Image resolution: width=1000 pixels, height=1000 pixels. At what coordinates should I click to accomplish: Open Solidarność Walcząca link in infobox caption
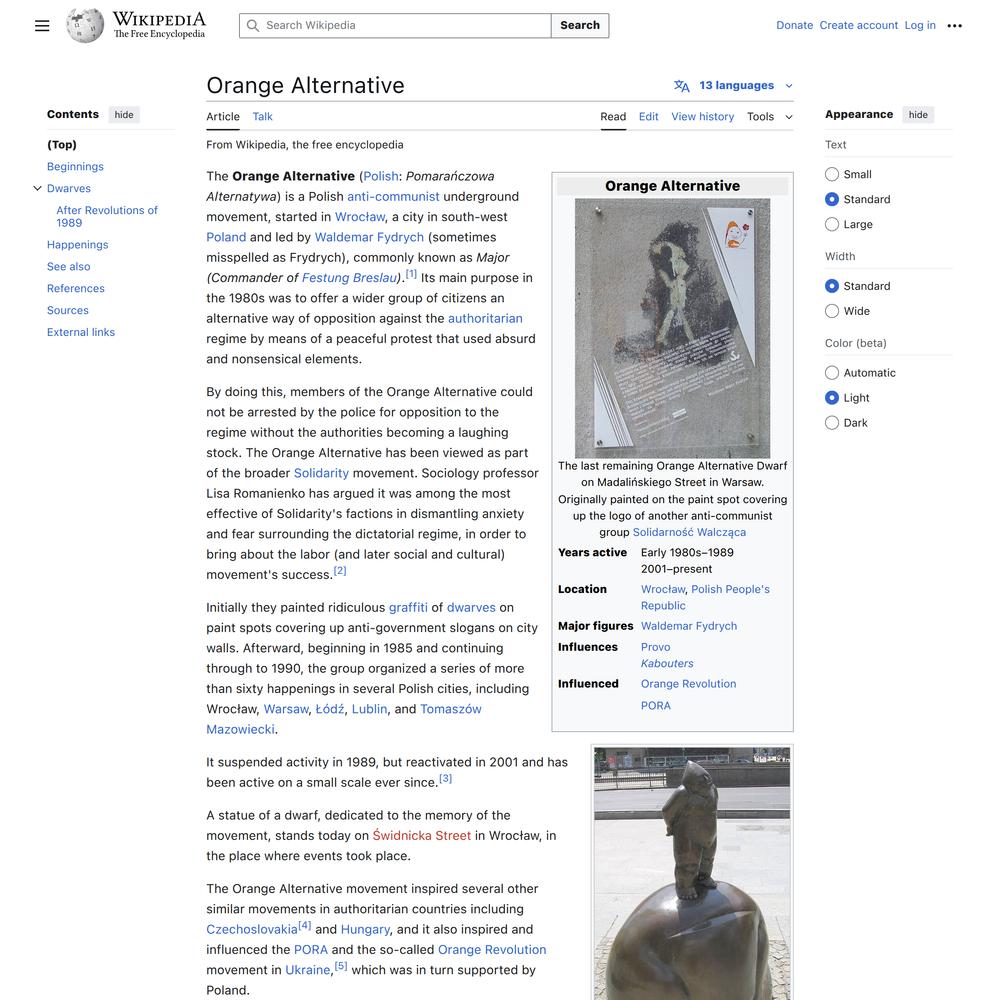coord(689,532)
